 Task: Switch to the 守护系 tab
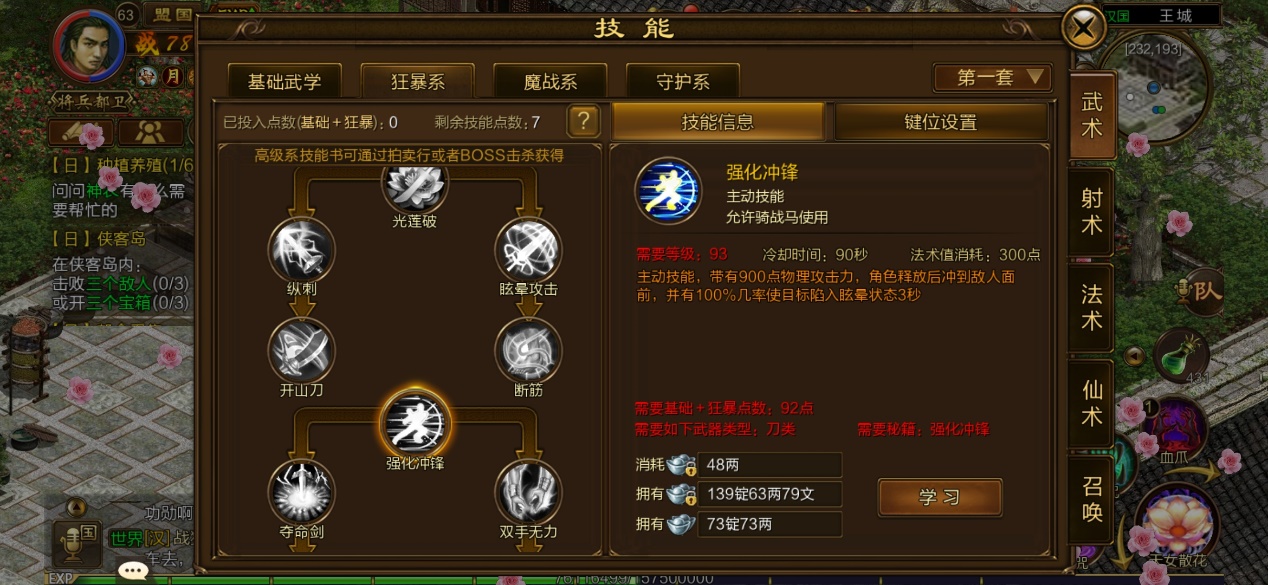coord(683,81)
